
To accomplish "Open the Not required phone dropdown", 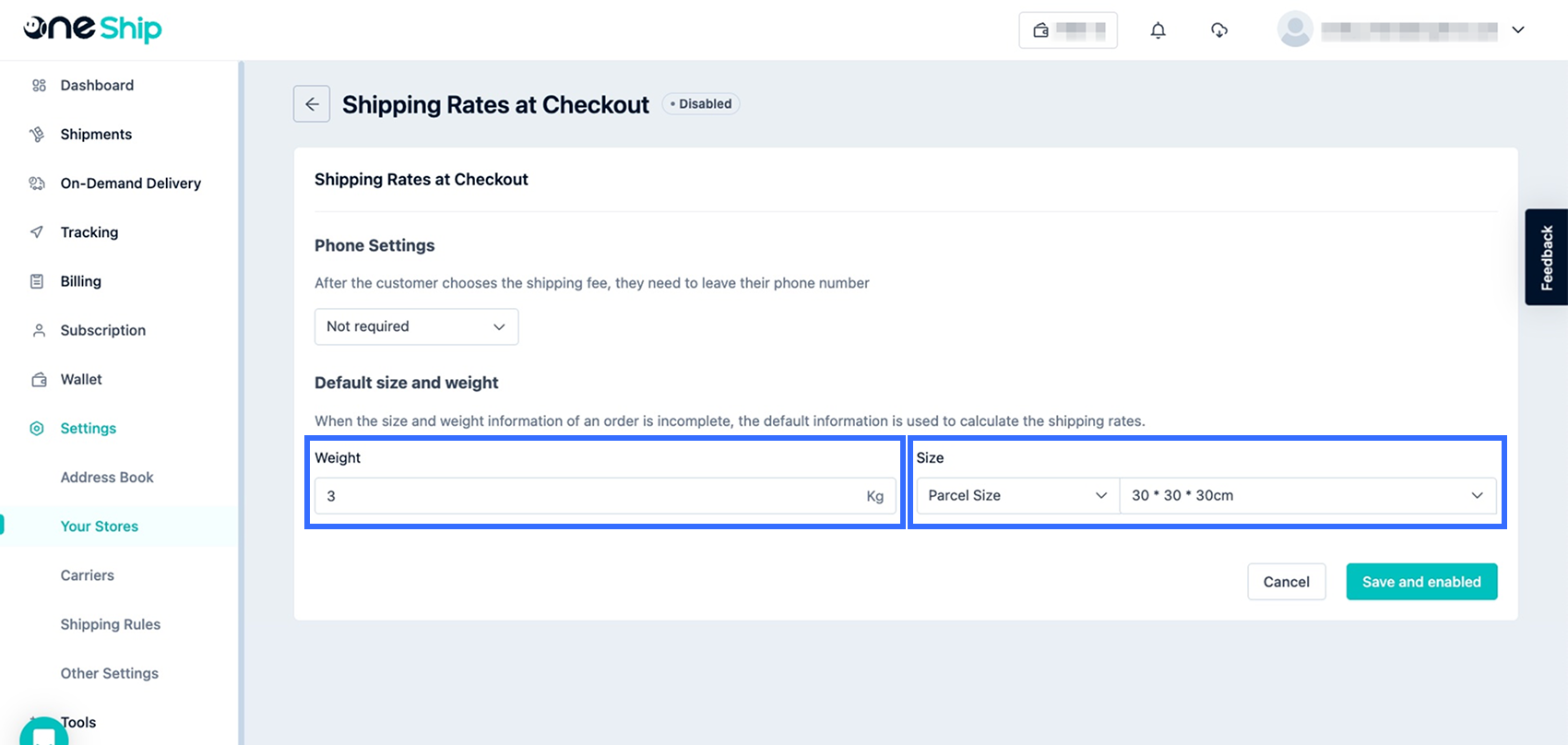I will (x=416, y=326).
